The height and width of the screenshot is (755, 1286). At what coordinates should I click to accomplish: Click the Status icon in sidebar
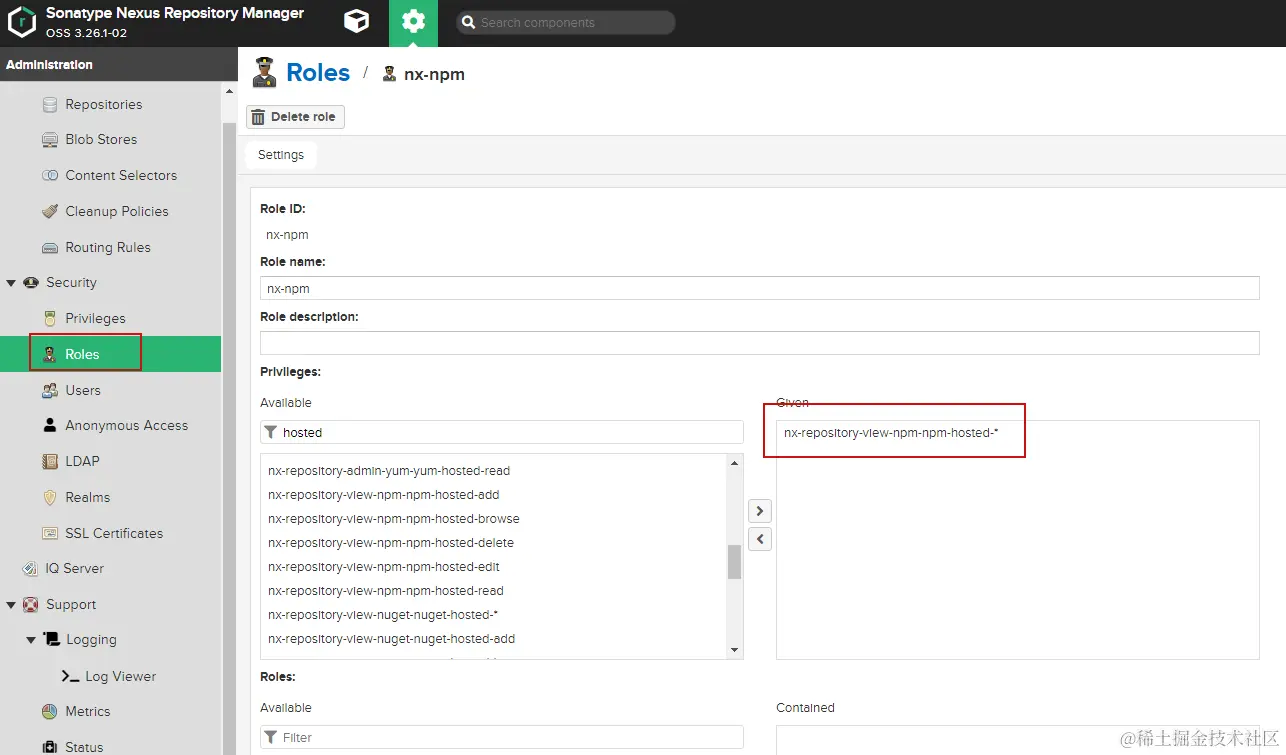pos(50,747)
